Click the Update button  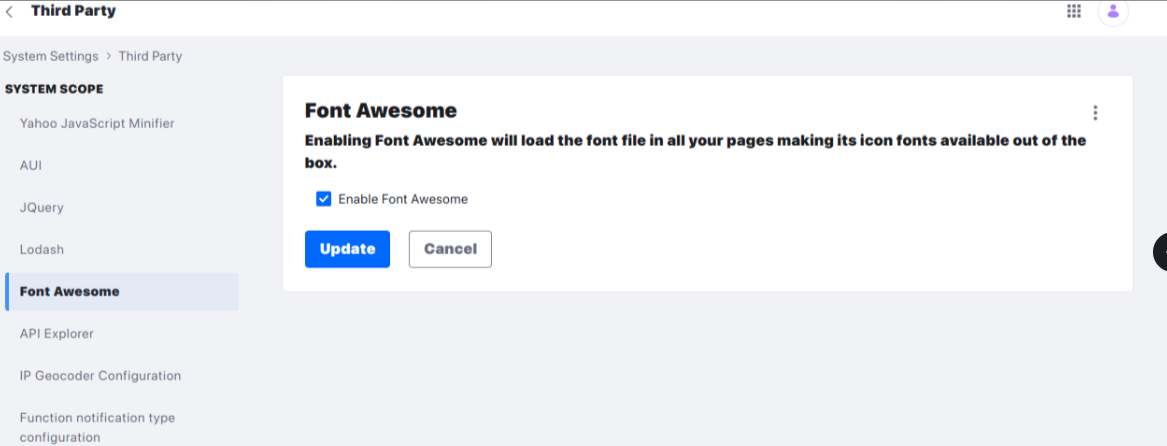348,249
